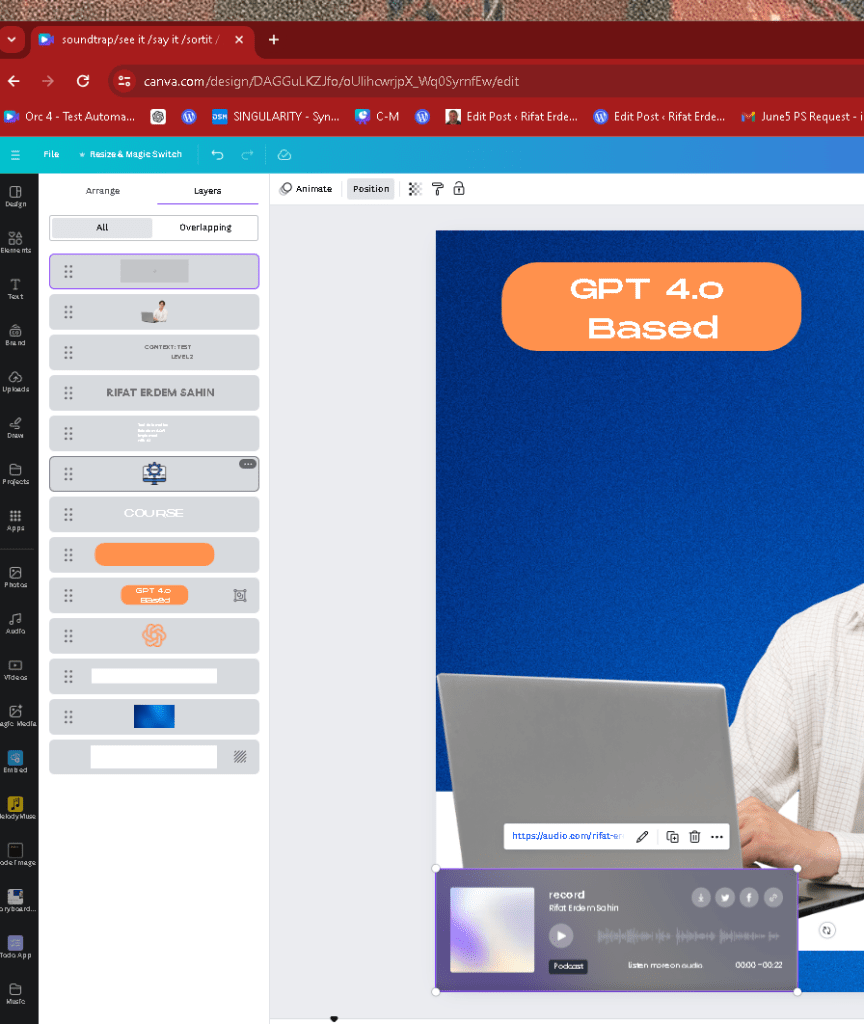Click the Twitter share icon on embed
Viewport: 864px width, 1024px height.
(x=725, y=897)
